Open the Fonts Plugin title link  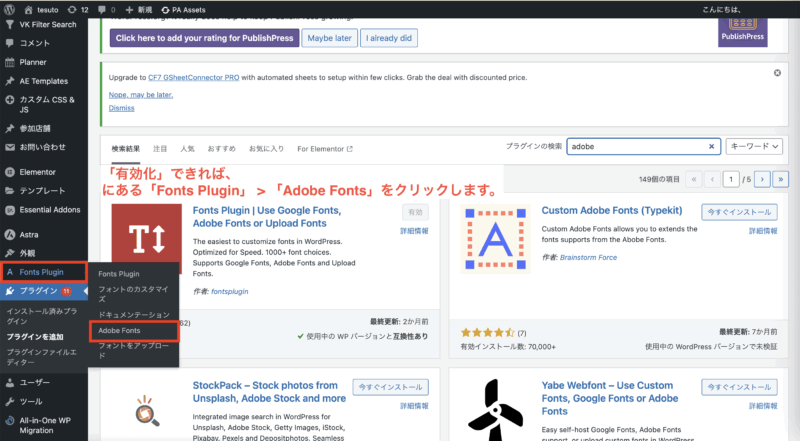click(267, 217)
